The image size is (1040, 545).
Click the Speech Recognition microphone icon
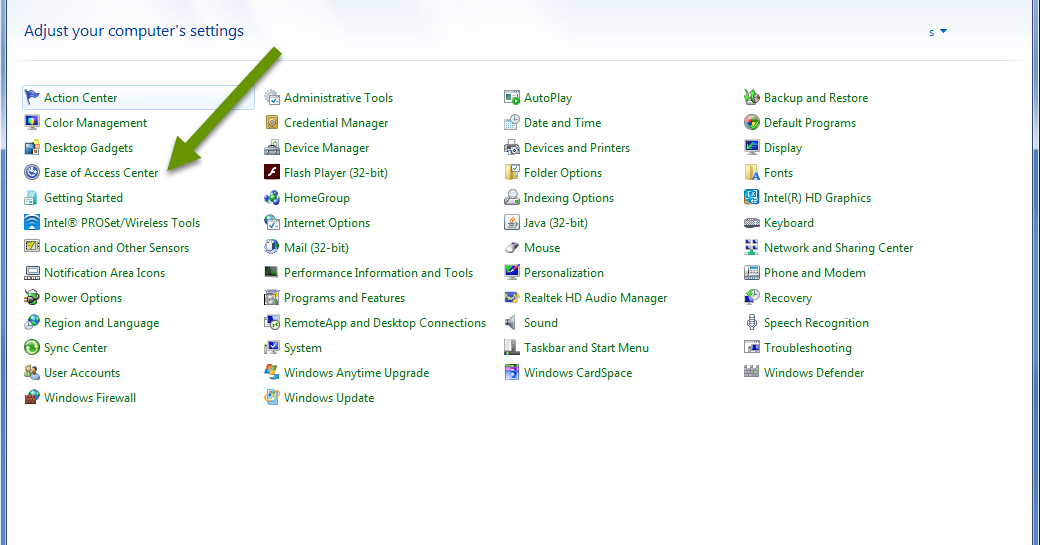(751, 323)
